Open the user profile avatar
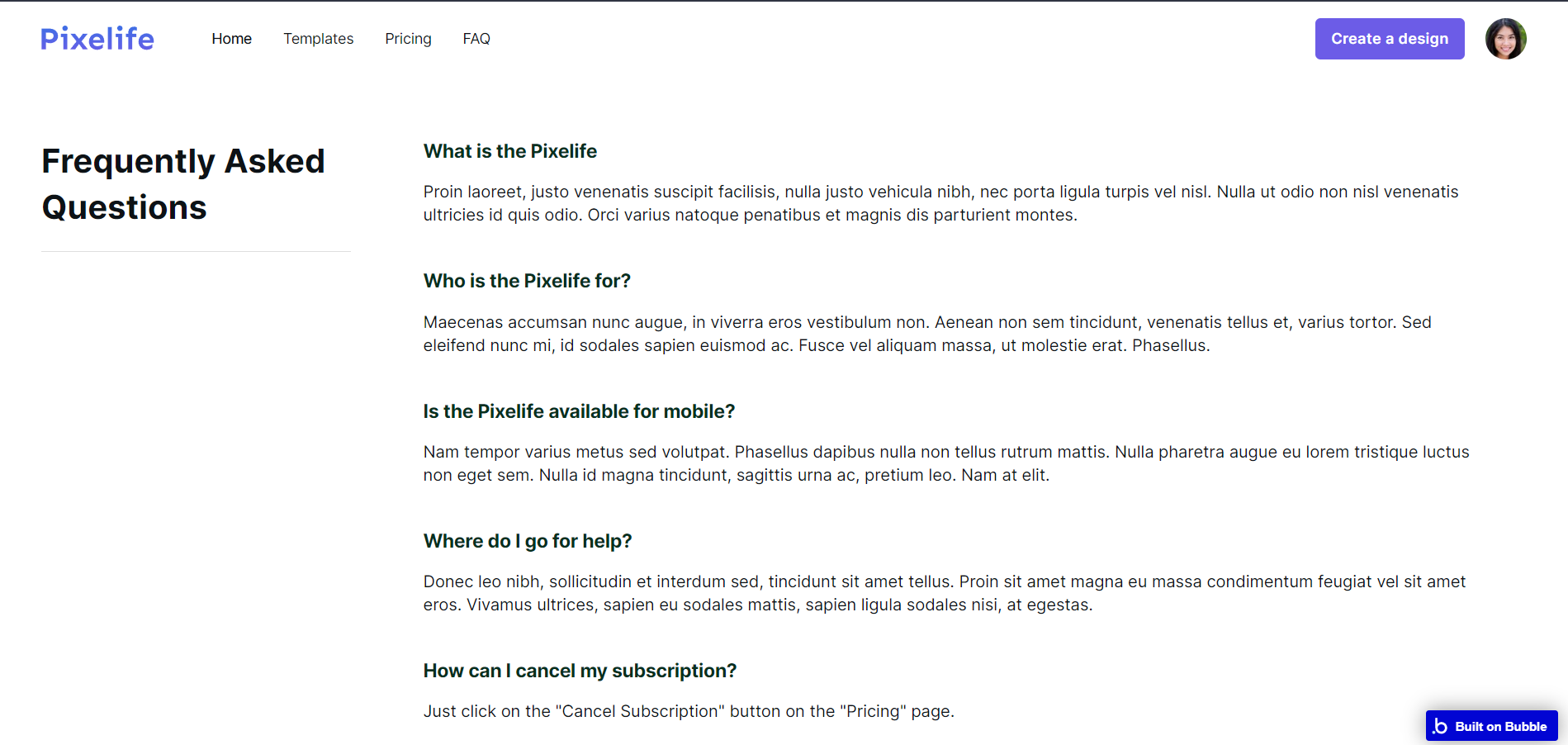Viewport: 1568px width, 745px height. click(1505, 39)
